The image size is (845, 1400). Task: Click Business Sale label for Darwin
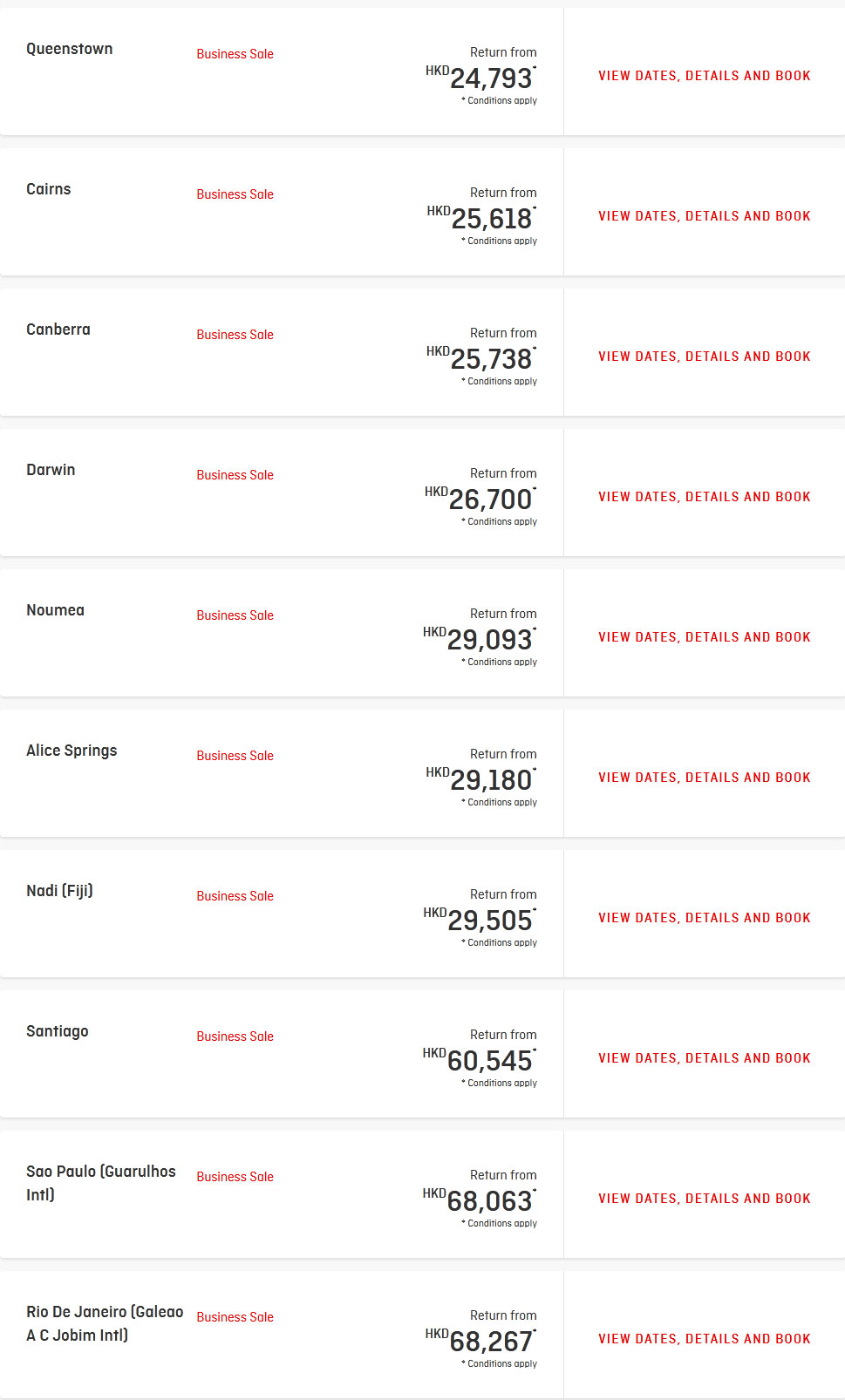pyautogui.click(x=235, y=475)
